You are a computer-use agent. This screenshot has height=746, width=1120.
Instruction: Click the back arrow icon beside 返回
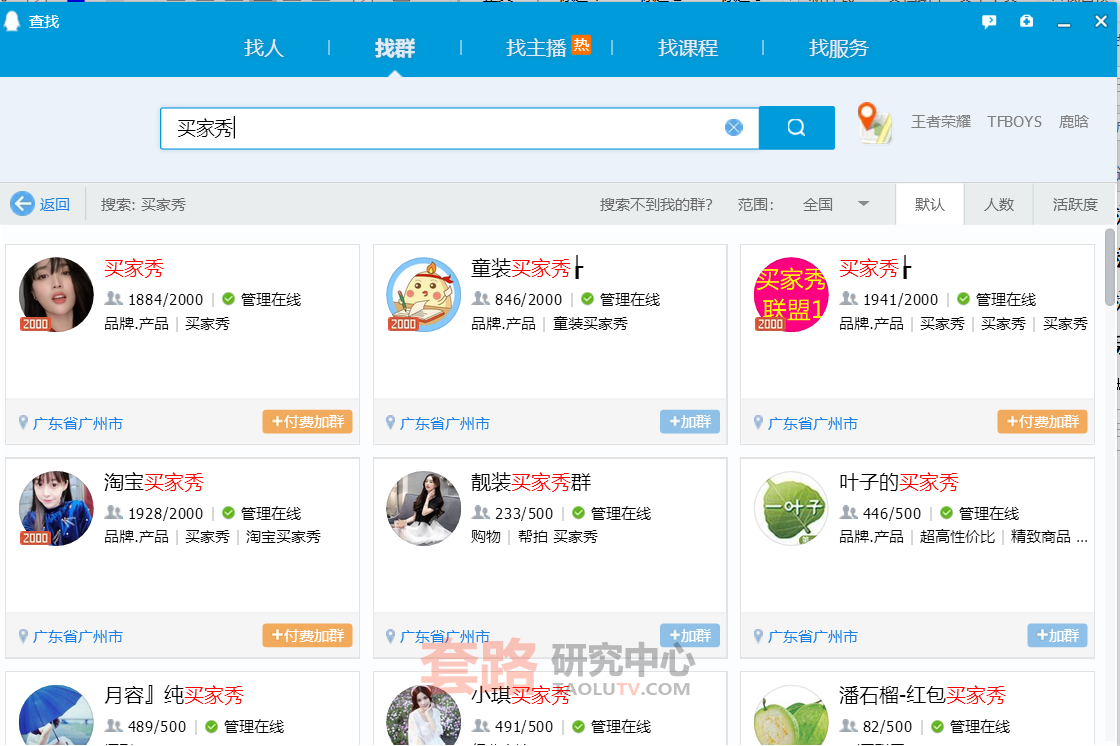click(x=22, y=204)
